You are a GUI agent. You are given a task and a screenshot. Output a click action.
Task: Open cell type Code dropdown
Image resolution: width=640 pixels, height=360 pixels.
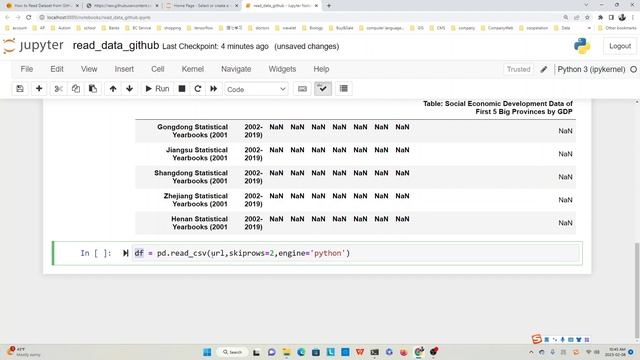click(256, 89)
